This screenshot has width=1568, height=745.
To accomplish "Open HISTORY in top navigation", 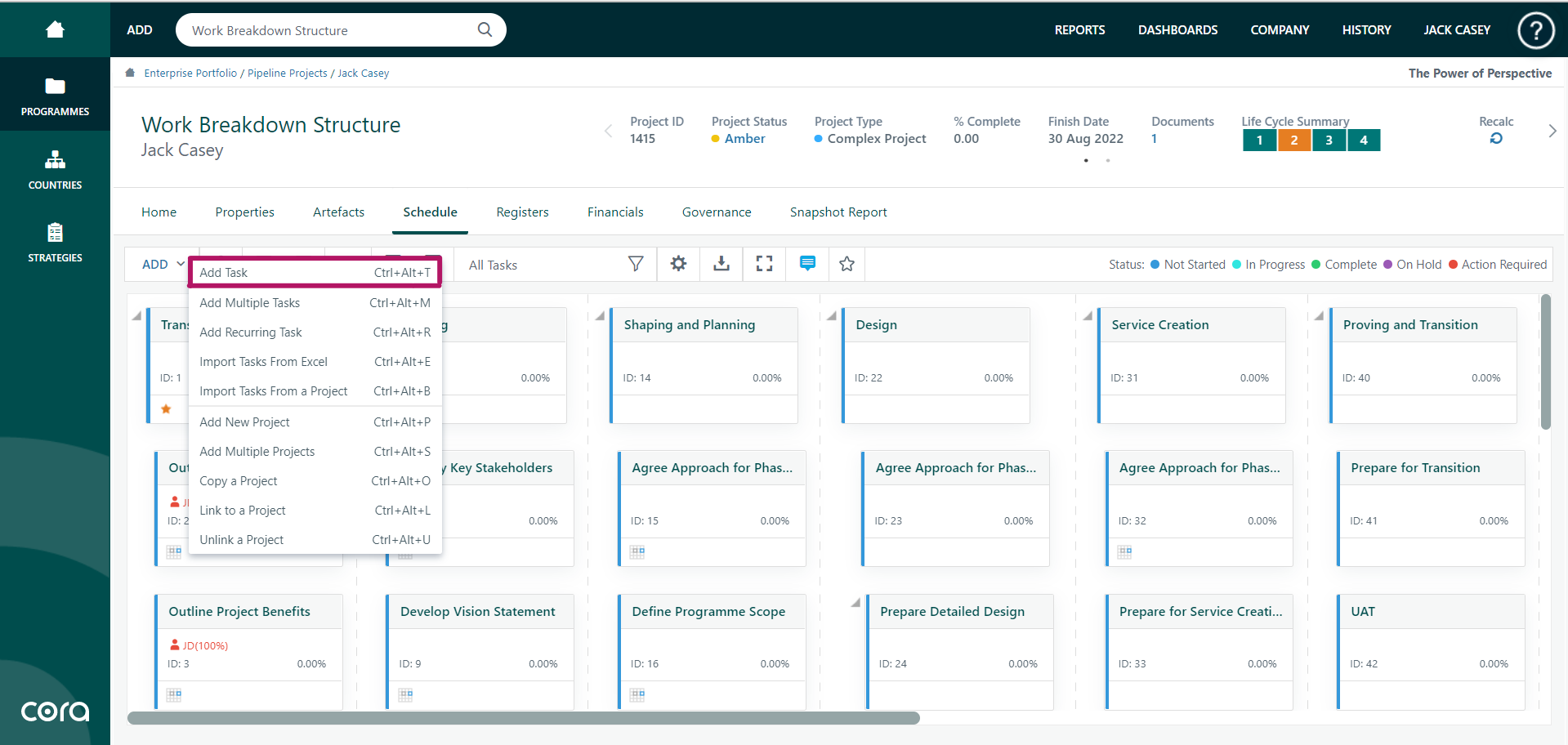I will [1366, 29].
